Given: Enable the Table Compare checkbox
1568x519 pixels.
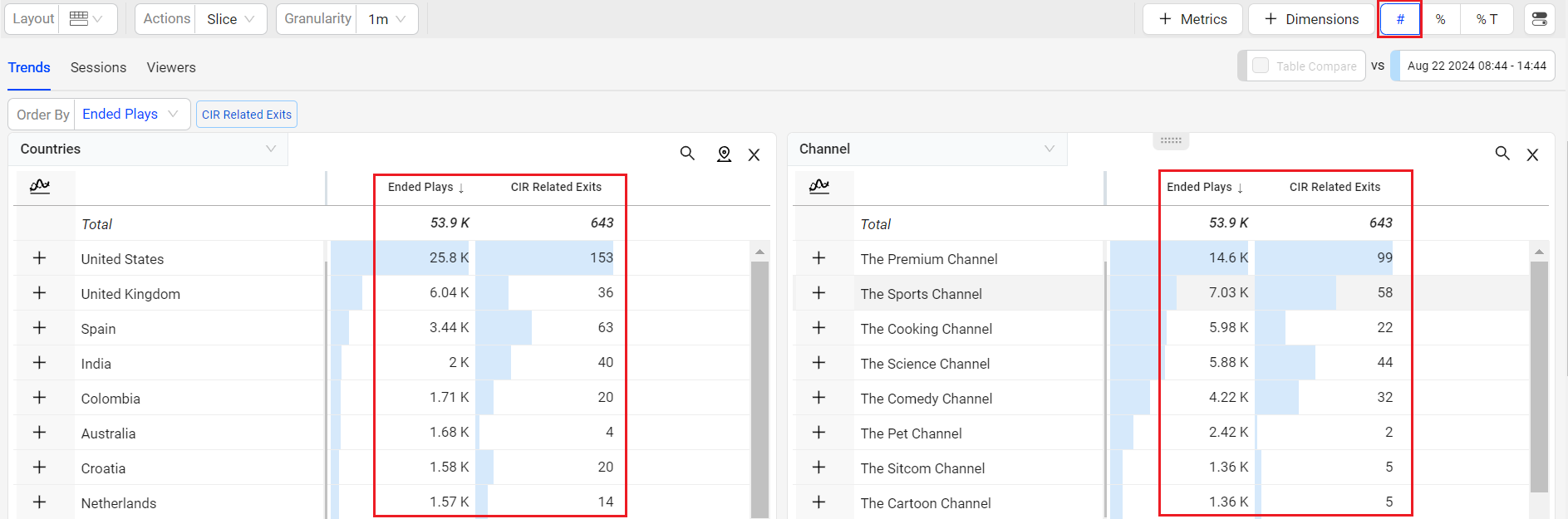Looking at the screenshot, I should 1261,66.
